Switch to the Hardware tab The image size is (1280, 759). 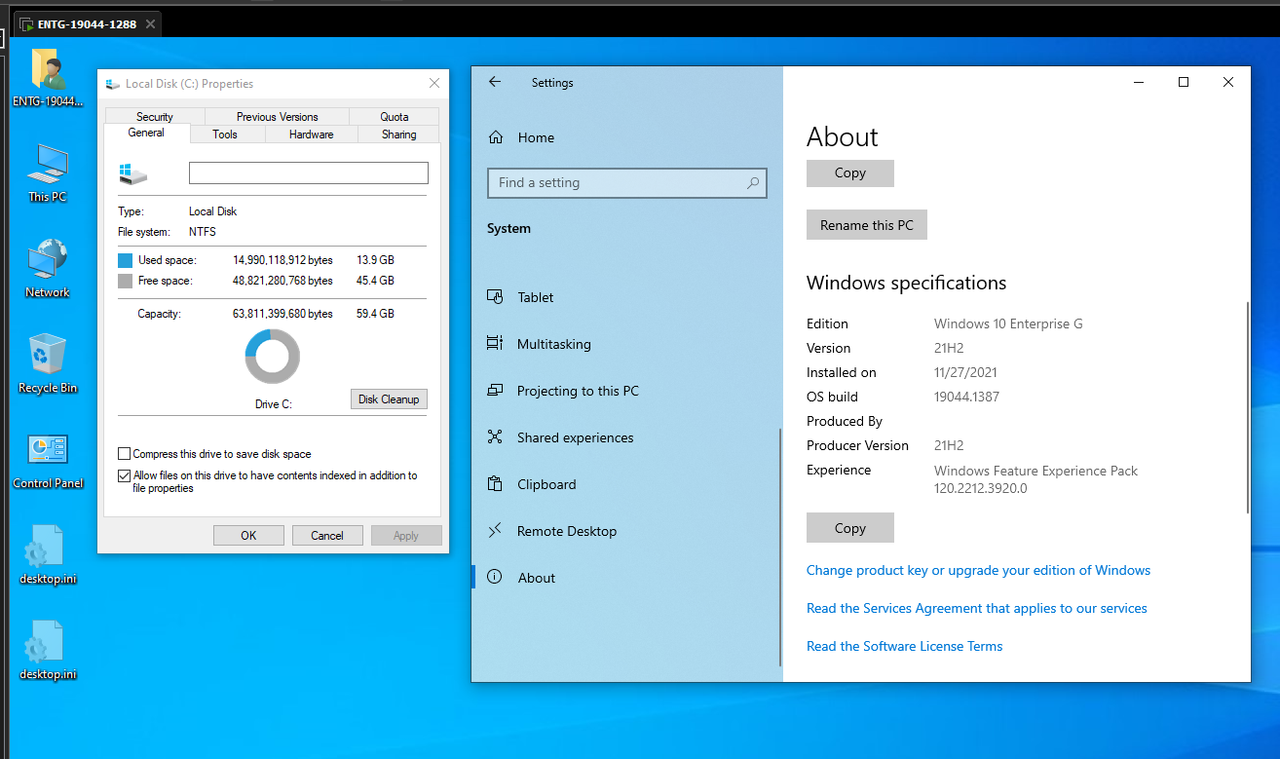pyautogui.click(x=311, y=134)
